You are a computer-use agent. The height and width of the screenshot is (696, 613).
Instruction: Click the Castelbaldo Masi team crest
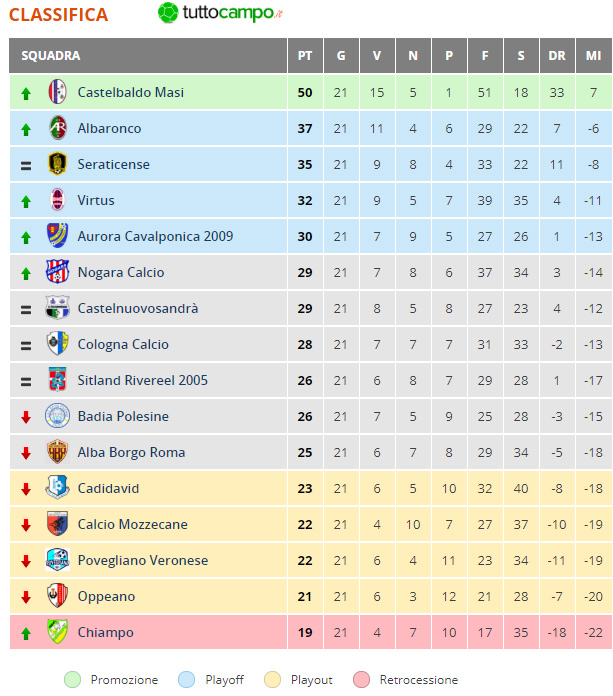(57, 92)
